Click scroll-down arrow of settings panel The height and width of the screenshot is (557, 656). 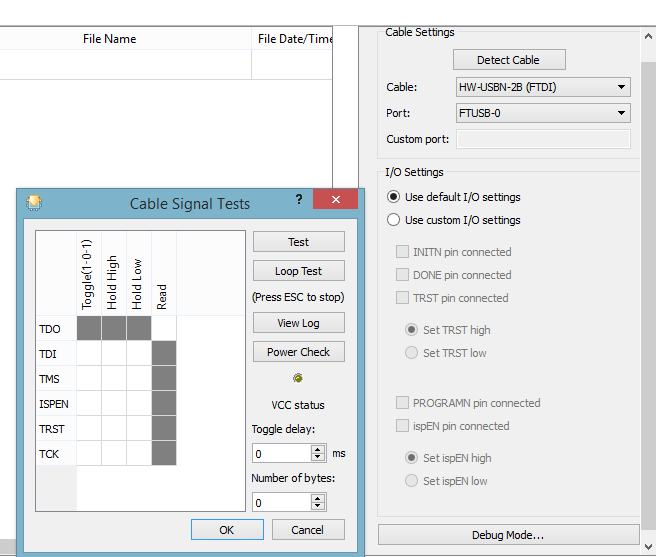click(648, 547)
